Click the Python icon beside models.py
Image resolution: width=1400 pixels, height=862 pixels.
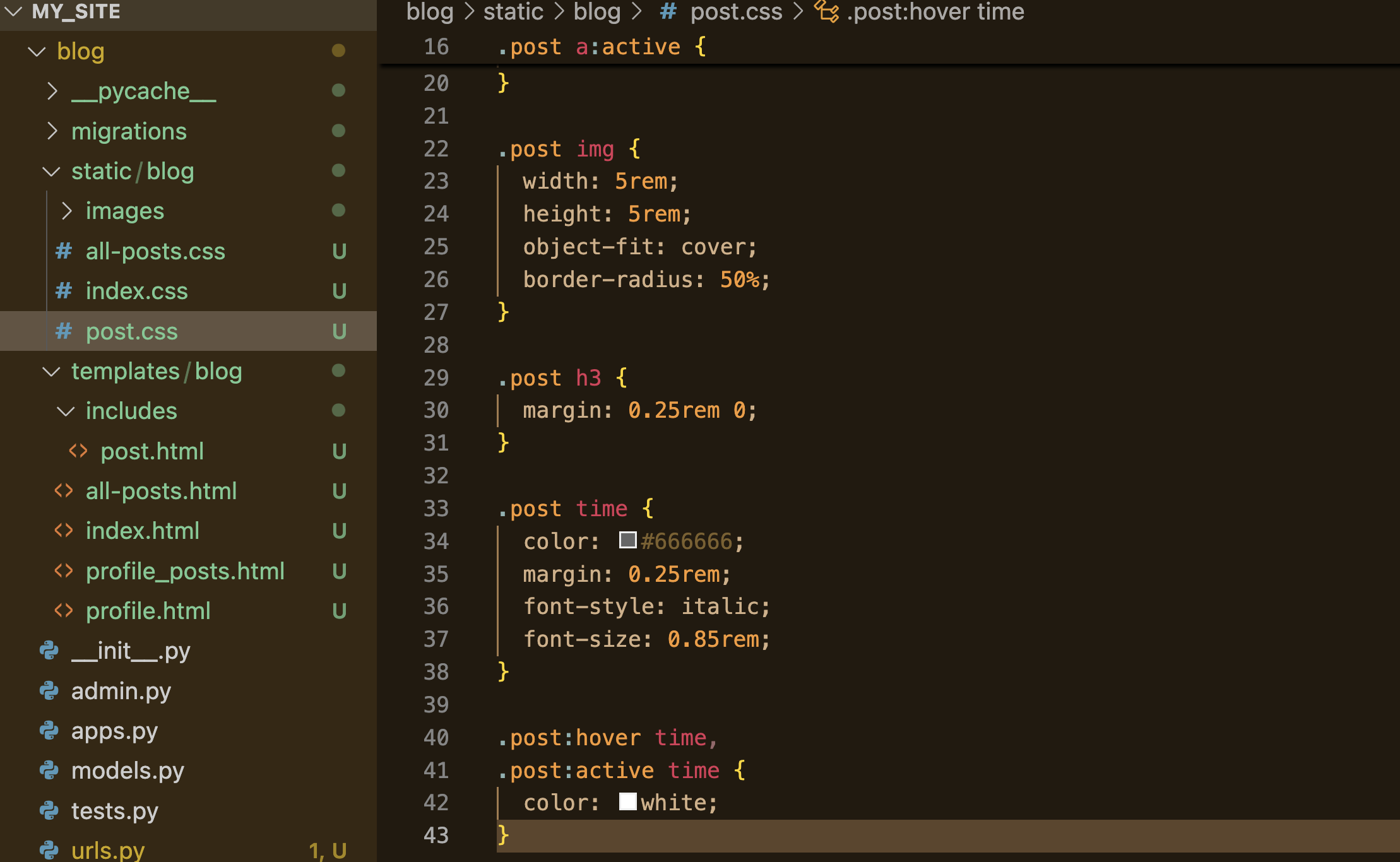coord(49,770)
